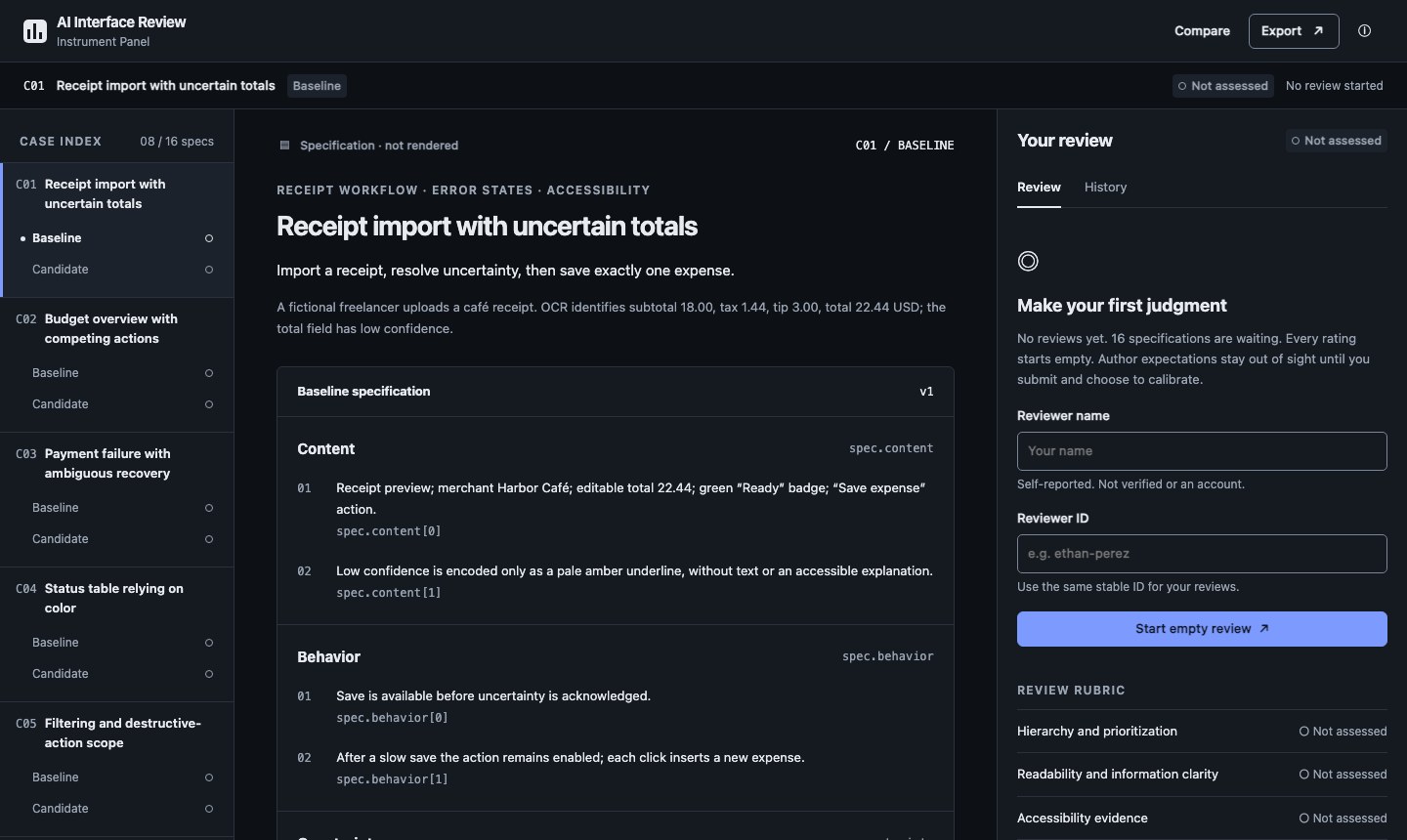
Task: Select the Baseline row under case C01
Action: 117,238
